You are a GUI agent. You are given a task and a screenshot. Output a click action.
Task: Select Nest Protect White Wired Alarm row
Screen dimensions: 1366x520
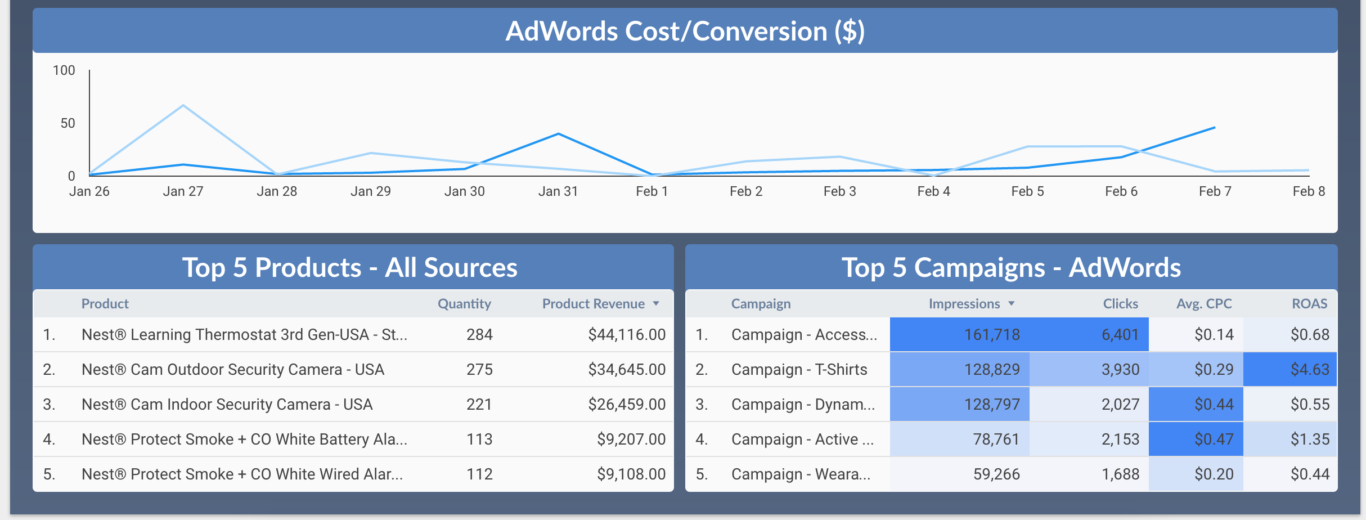(353, 474)
